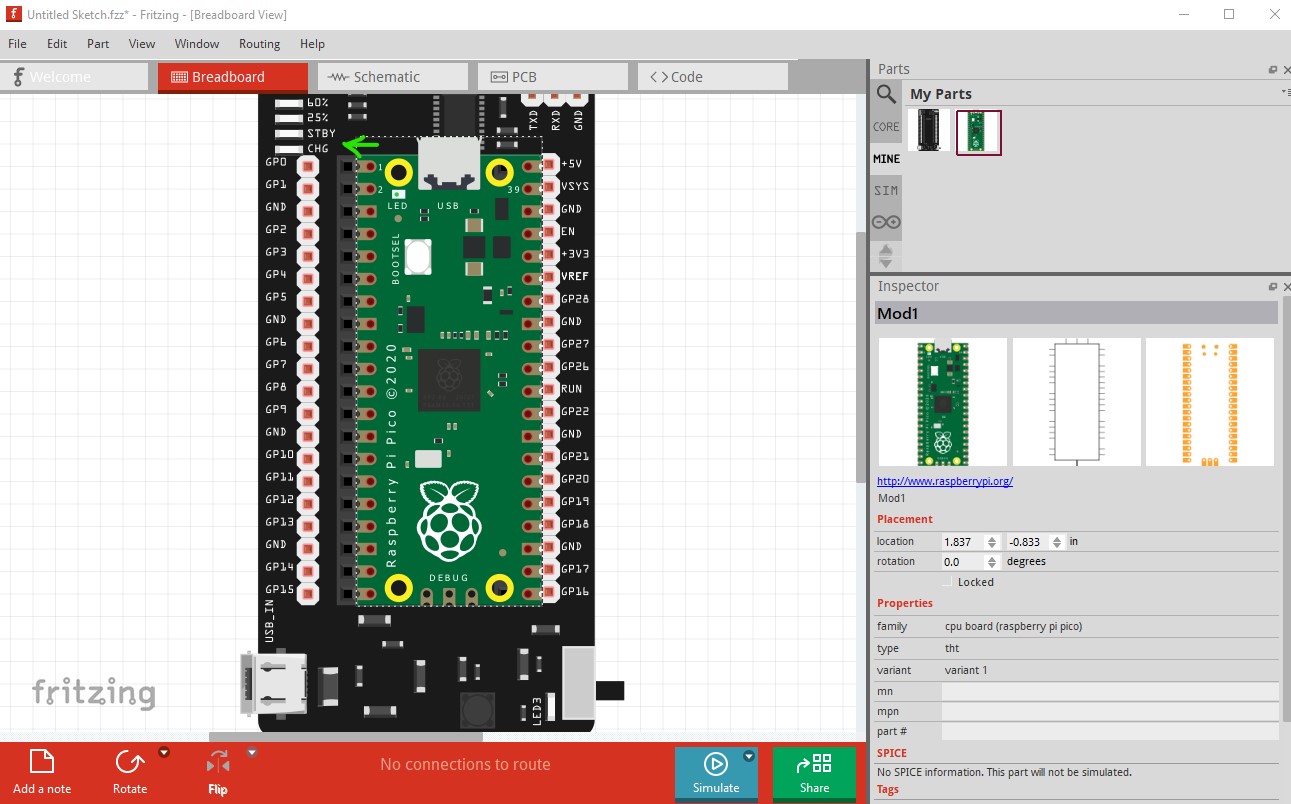
Task: Open the rotation degrees combo box
Action: (x=971, y=562)
